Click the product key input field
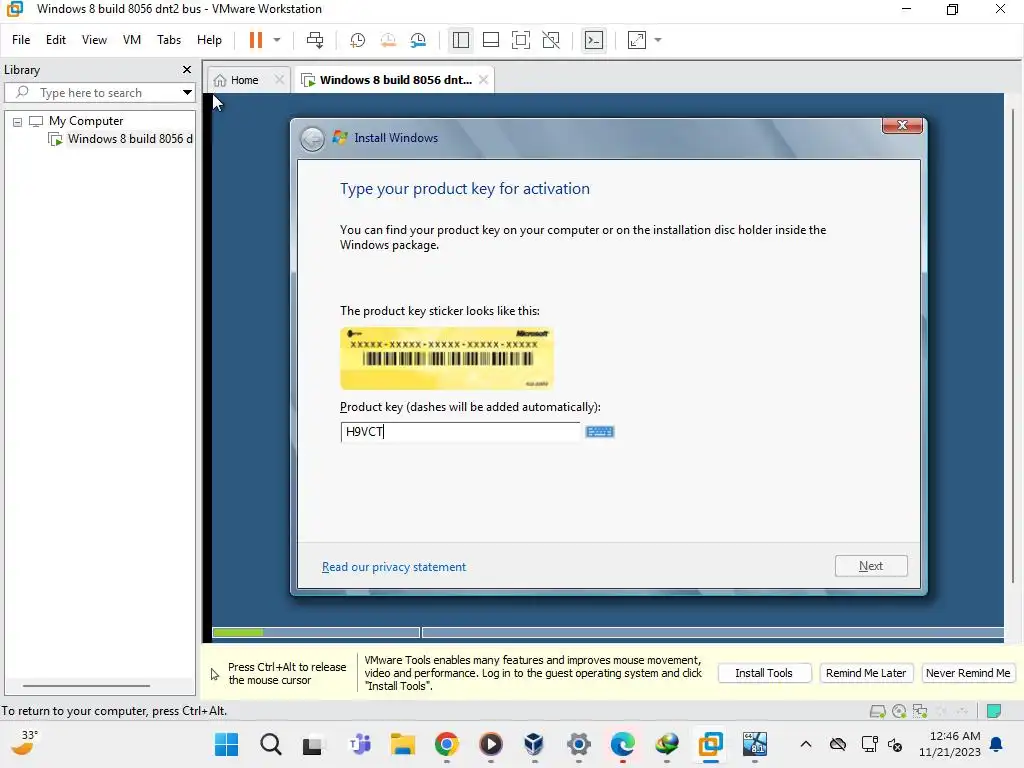 460,432
